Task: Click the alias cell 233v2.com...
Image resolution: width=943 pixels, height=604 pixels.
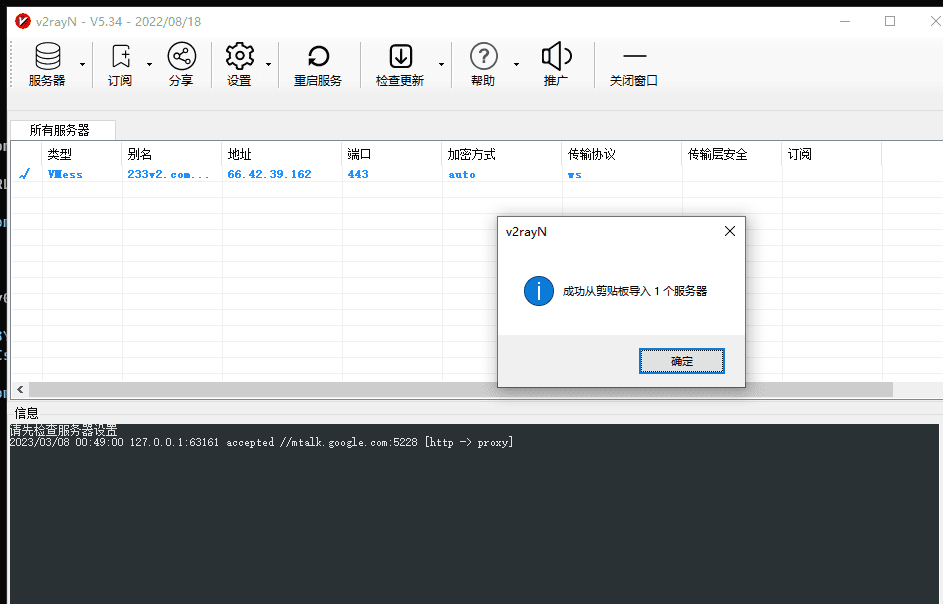Action: pos(168,174)
